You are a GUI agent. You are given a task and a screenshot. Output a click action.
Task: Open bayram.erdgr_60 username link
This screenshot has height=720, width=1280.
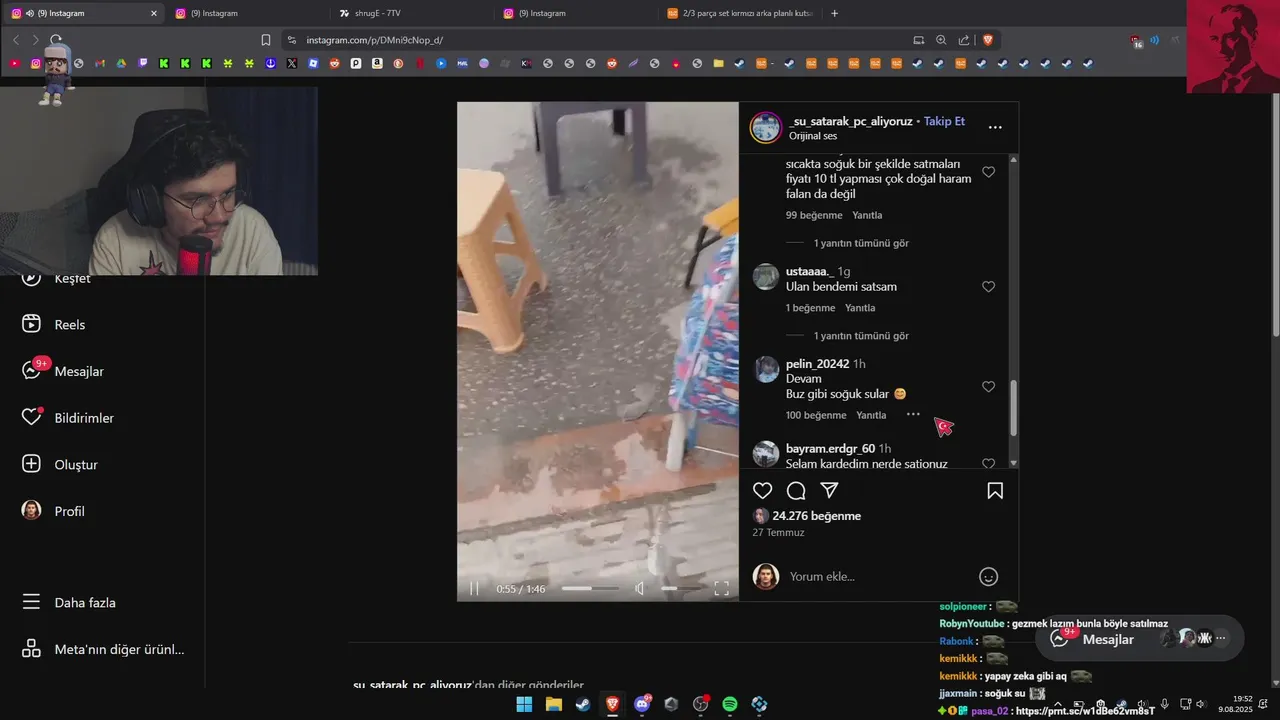point(830,449)
